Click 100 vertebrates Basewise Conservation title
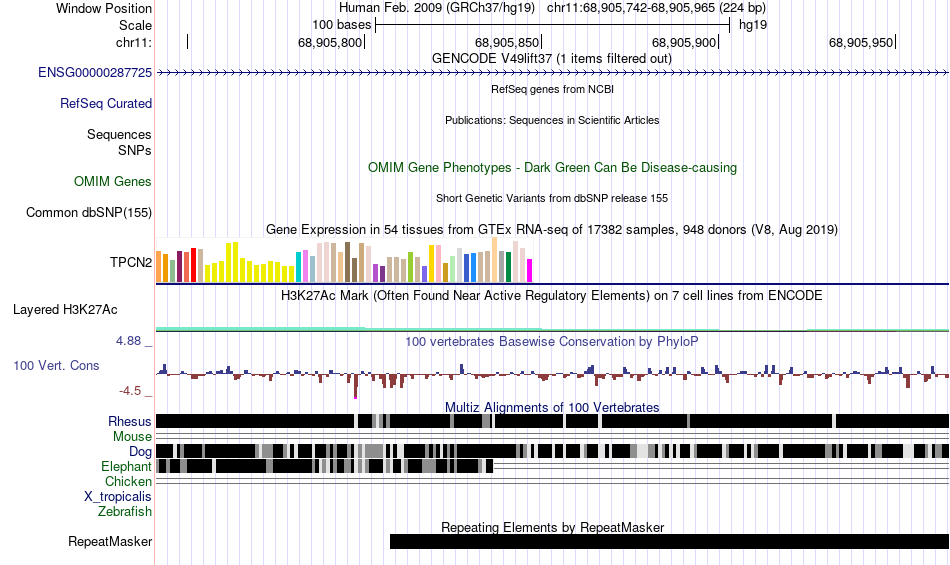950x565 pixels. tap(552, 342)
